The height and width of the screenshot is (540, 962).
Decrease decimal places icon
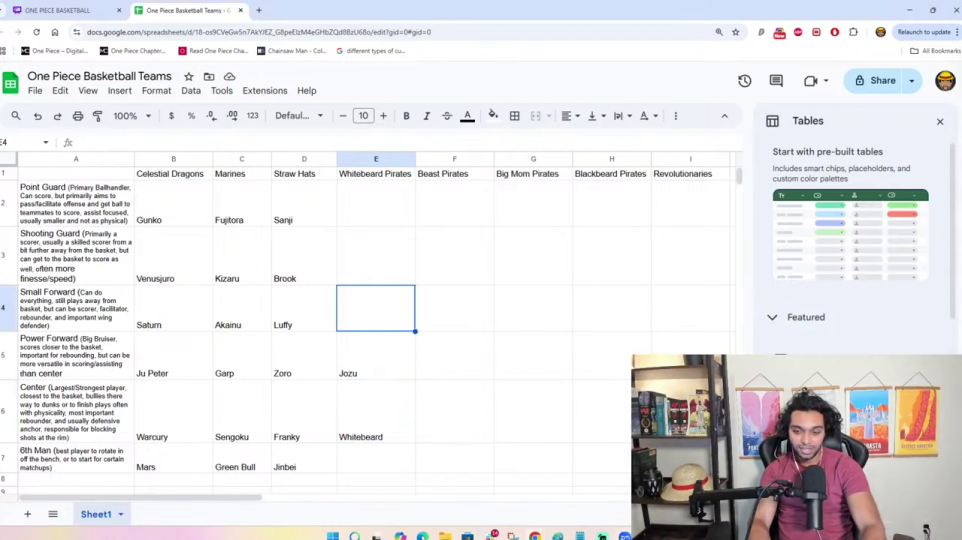[x=211, y=116]
